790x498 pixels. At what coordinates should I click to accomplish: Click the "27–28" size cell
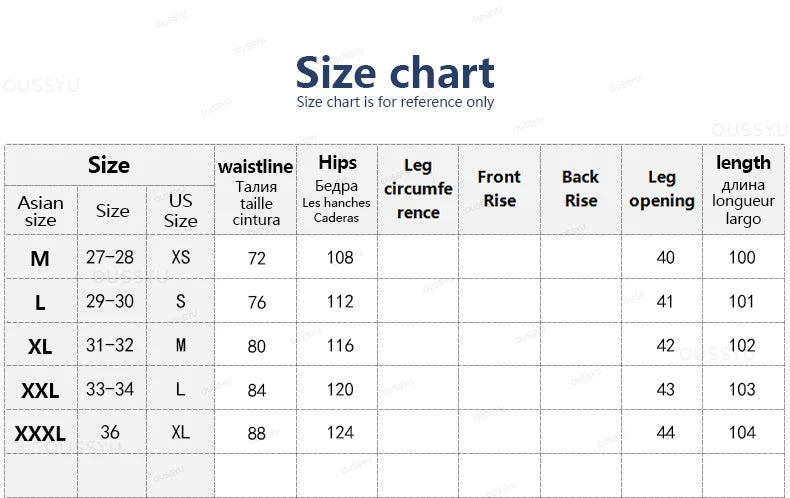(110, 258)
